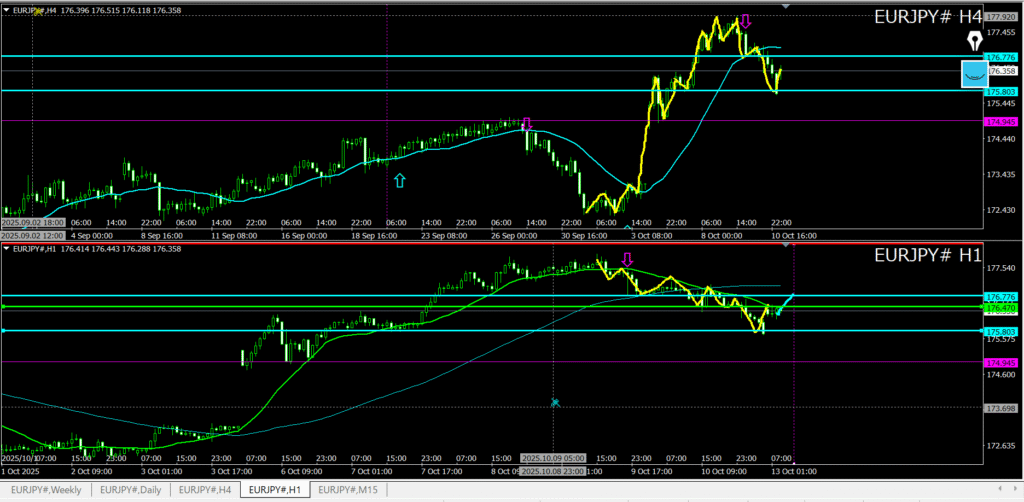Open the EURJPY#,M15 chart tab
This screenshot has width=1024, height=502.
[x=346, y=490]
